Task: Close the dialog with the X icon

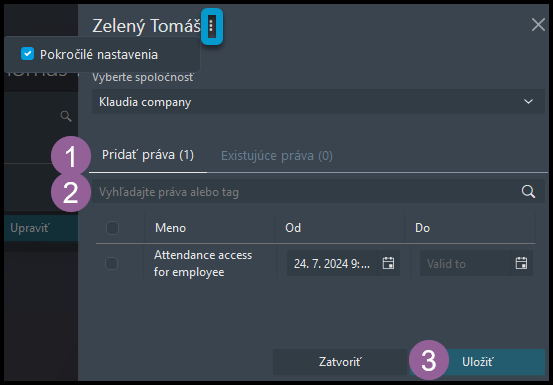Action: (538, 25)
